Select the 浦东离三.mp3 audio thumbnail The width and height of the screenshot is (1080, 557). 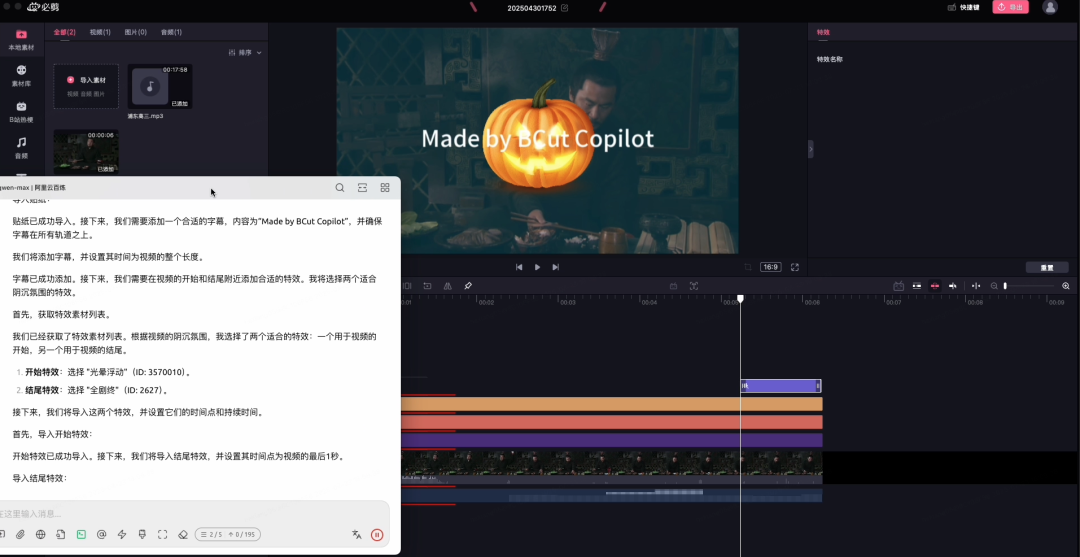[x=160, y=86]
